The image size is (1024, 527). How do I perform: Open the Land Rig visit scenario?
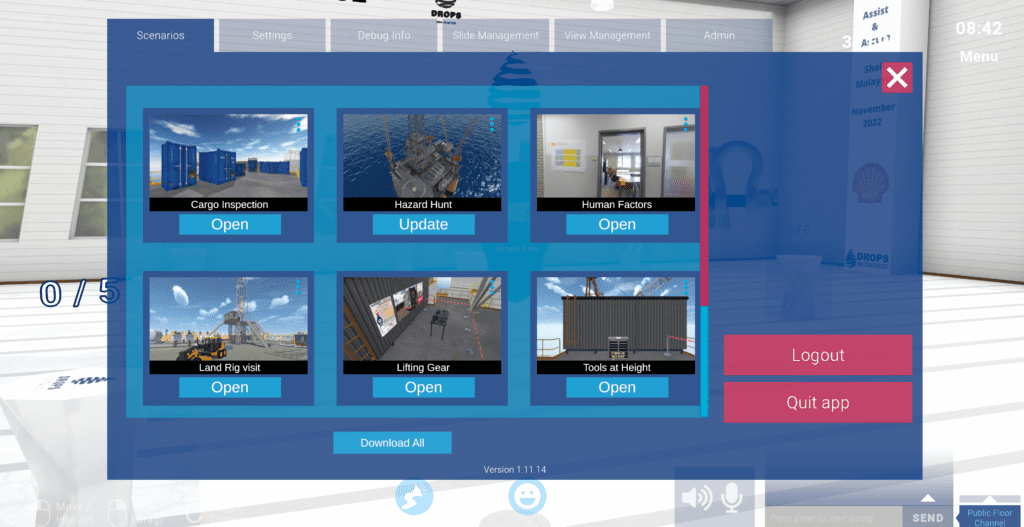(230, 387)
